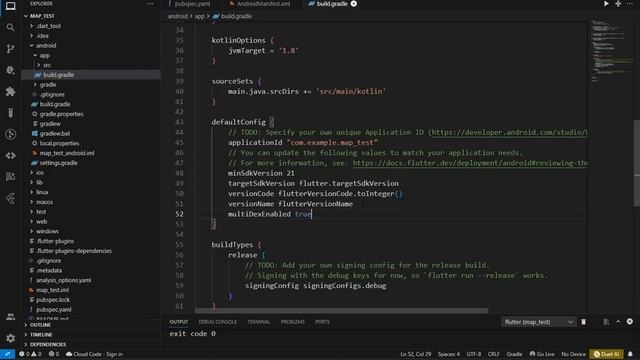Switch to AndroidManifest.xml editor tab
The width and height of the screenshot is (640, 360).
tap(263, 4)
